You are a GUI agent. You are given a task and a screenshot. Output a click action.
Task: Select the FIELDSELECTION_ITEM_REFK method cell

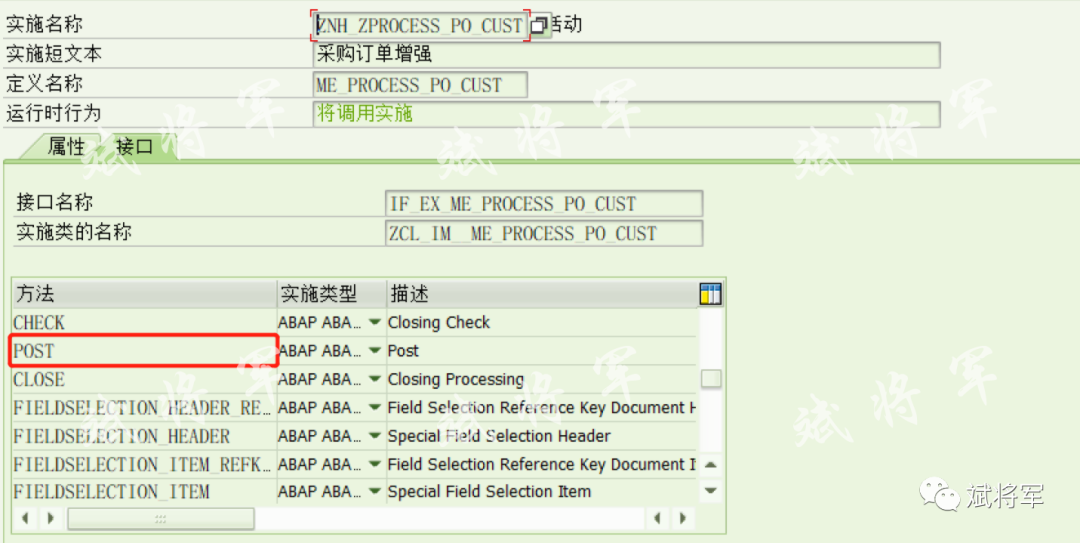(x=144, y=464)
